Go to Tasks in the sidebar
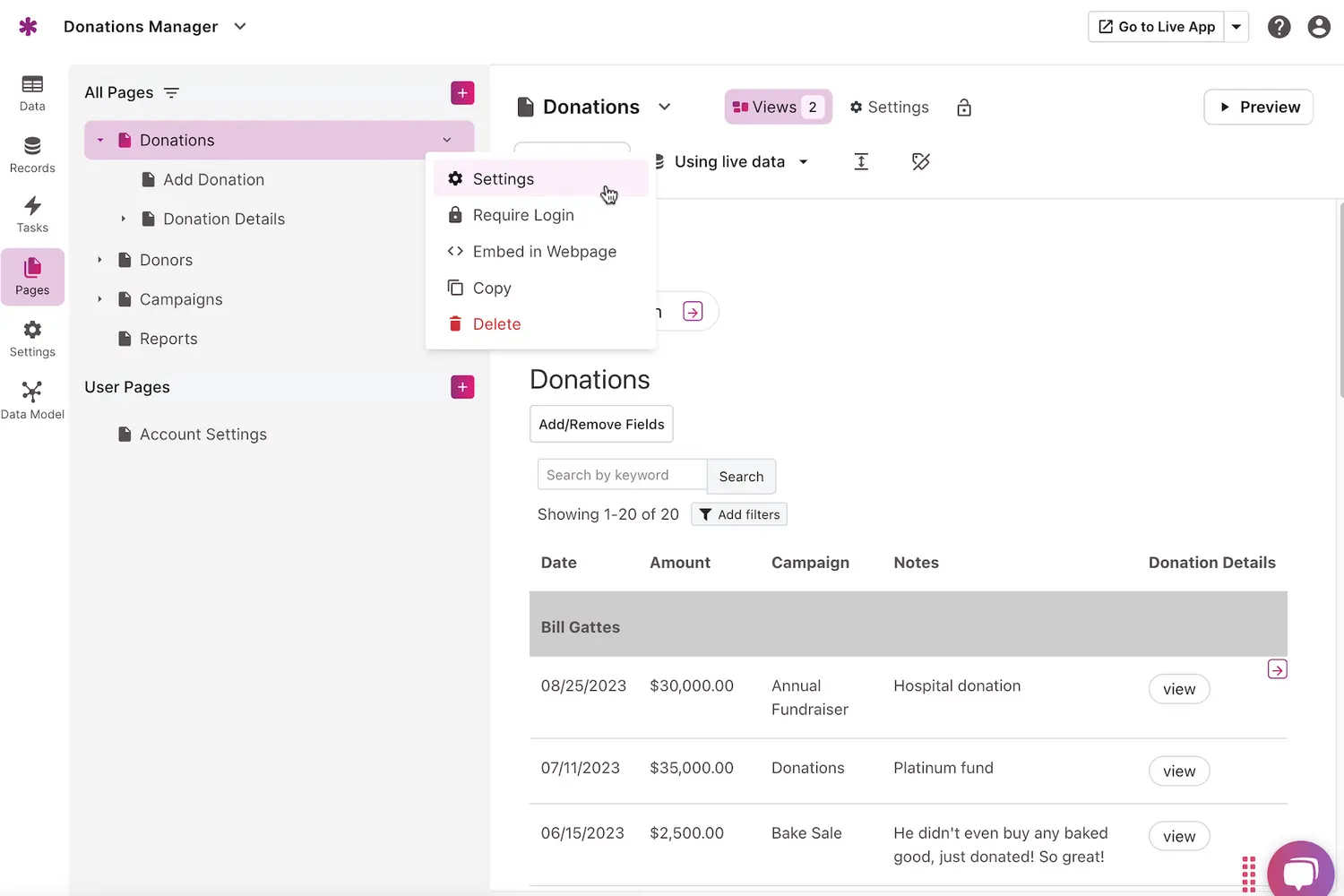The width and height of the screenshot is (1344, 896). coord(32,215)
